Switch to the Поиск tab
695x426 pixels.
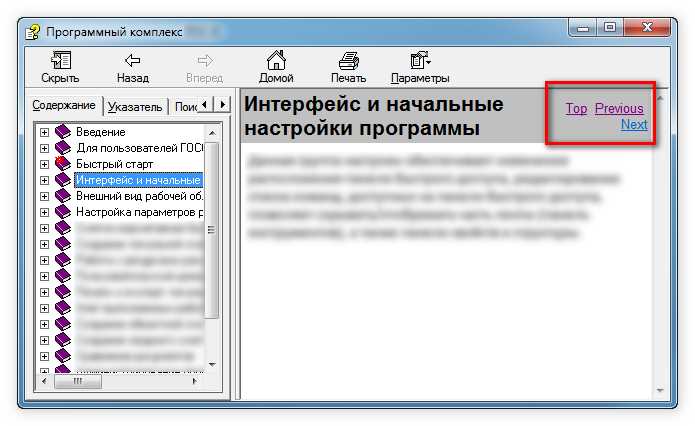185,107
